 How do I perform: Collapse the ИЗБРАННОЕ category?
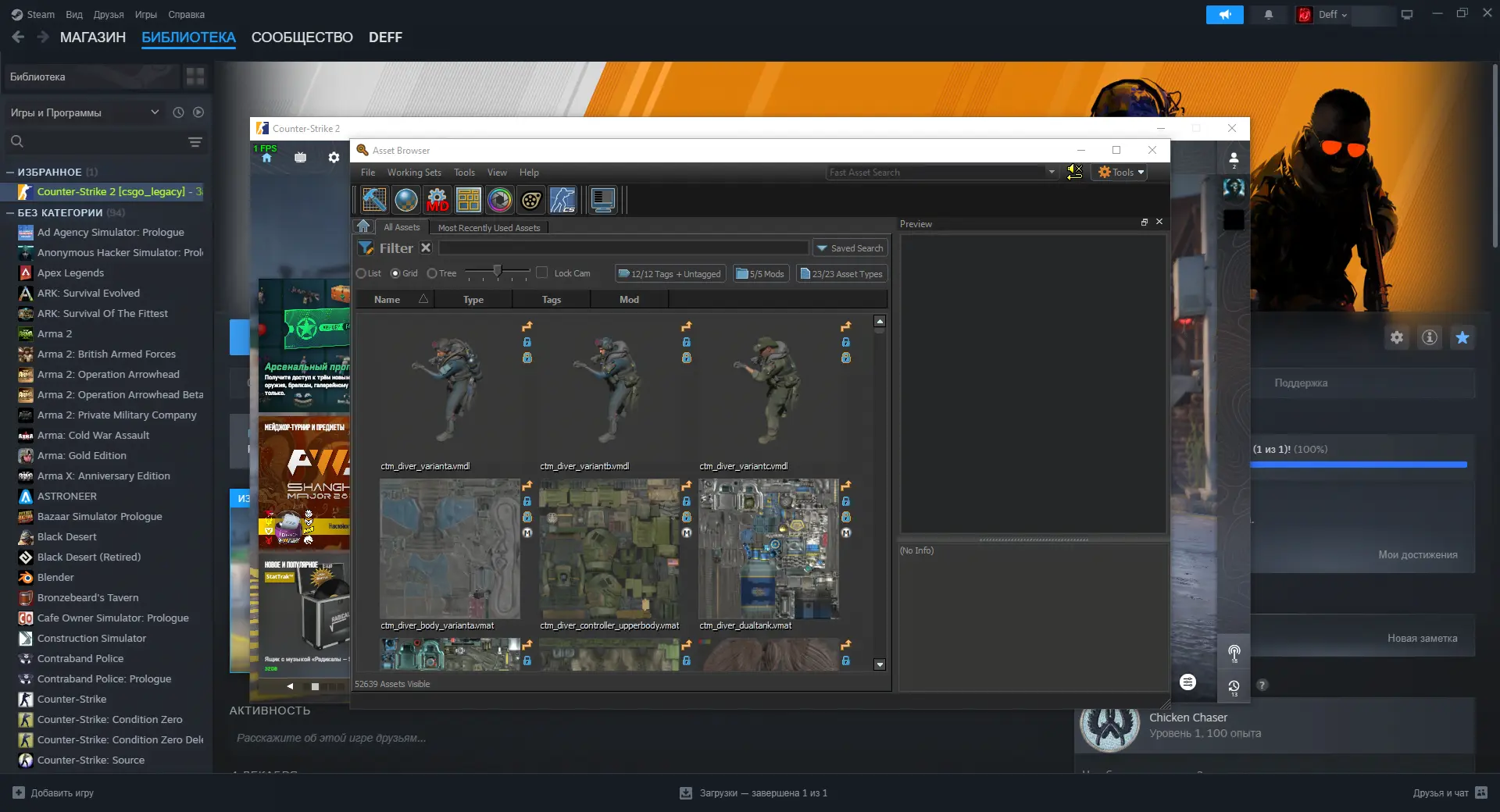[10, 172]
